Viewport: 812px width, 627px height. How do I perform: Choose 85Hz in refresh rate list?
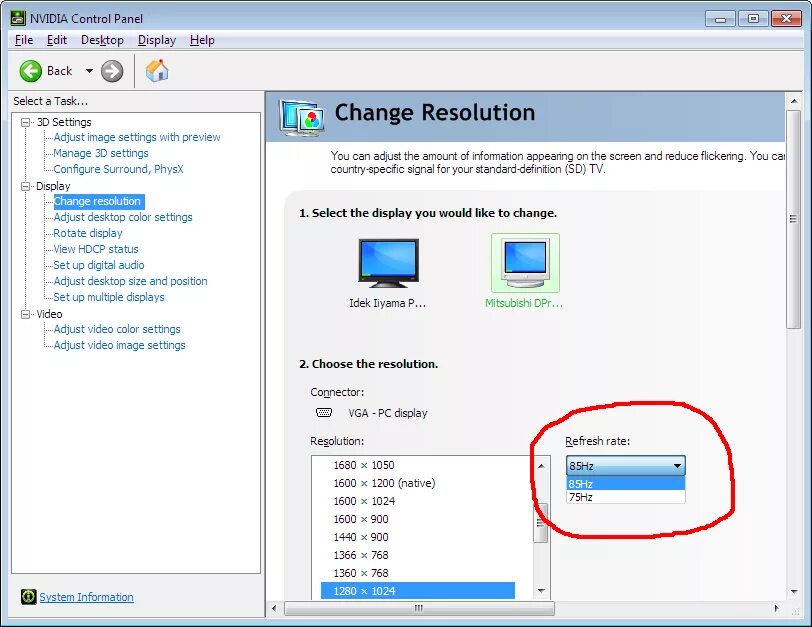pyautogui.click(x=626, y=484)
